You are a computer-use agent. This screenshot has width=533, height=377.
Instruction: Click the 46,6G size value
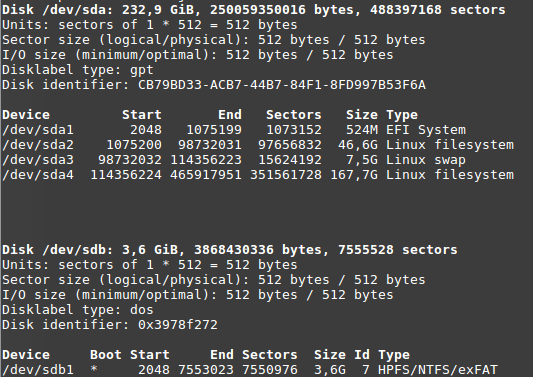pos(358,145)
